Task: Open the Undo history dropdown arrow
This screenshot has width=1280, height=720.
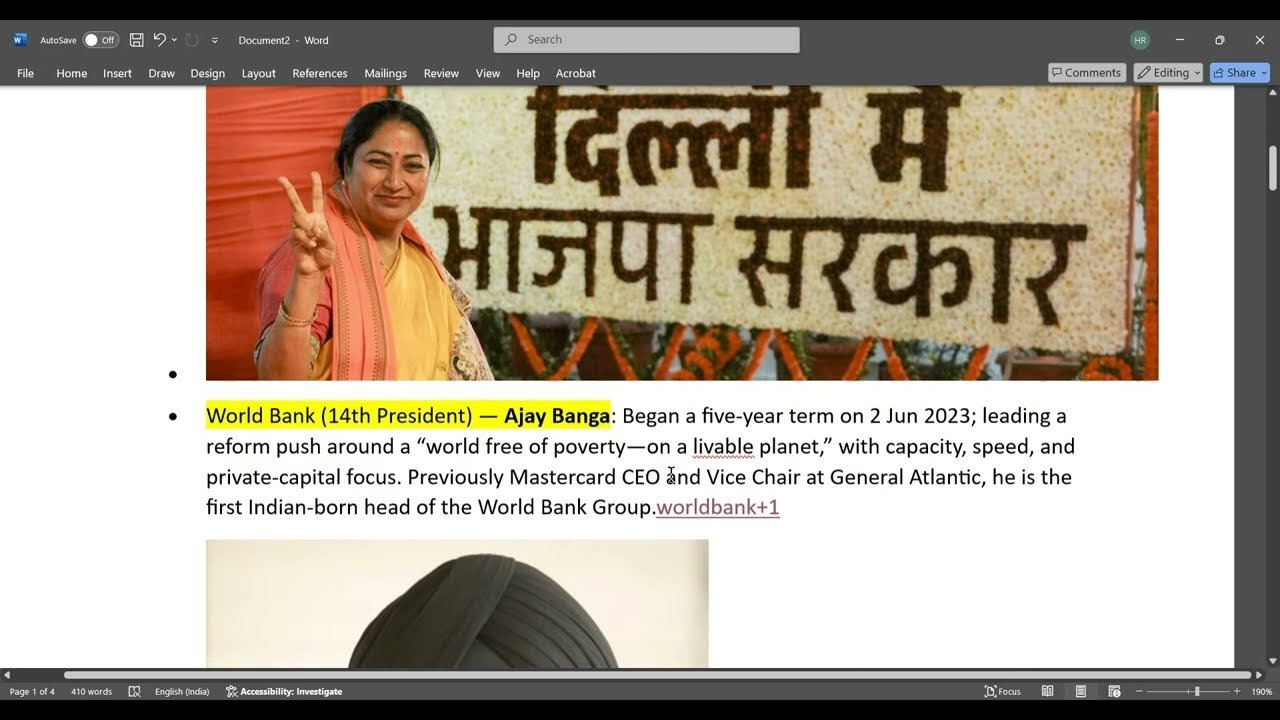Action: [x=174, y=40]
